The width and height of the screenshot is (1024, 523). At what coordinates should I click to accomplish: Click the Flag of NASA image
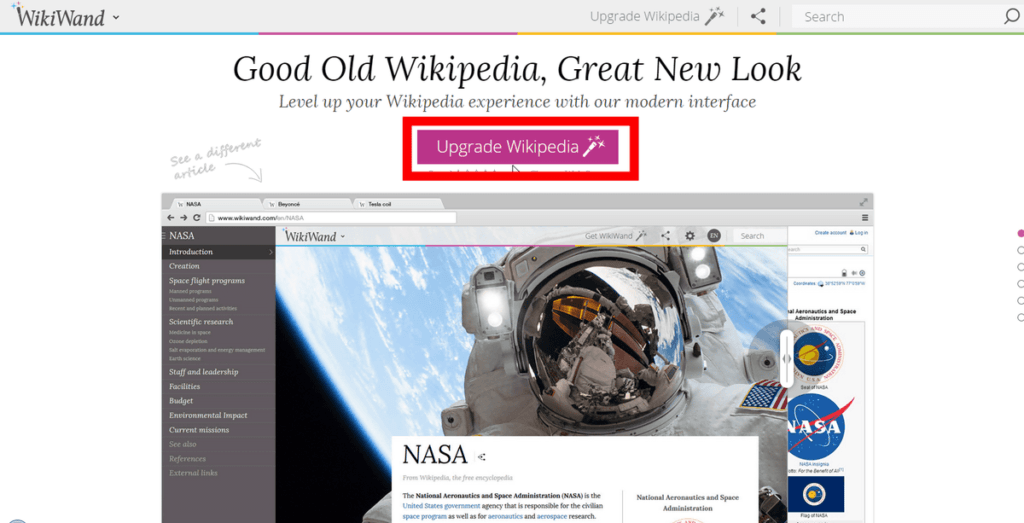click(x=816, y=494)
